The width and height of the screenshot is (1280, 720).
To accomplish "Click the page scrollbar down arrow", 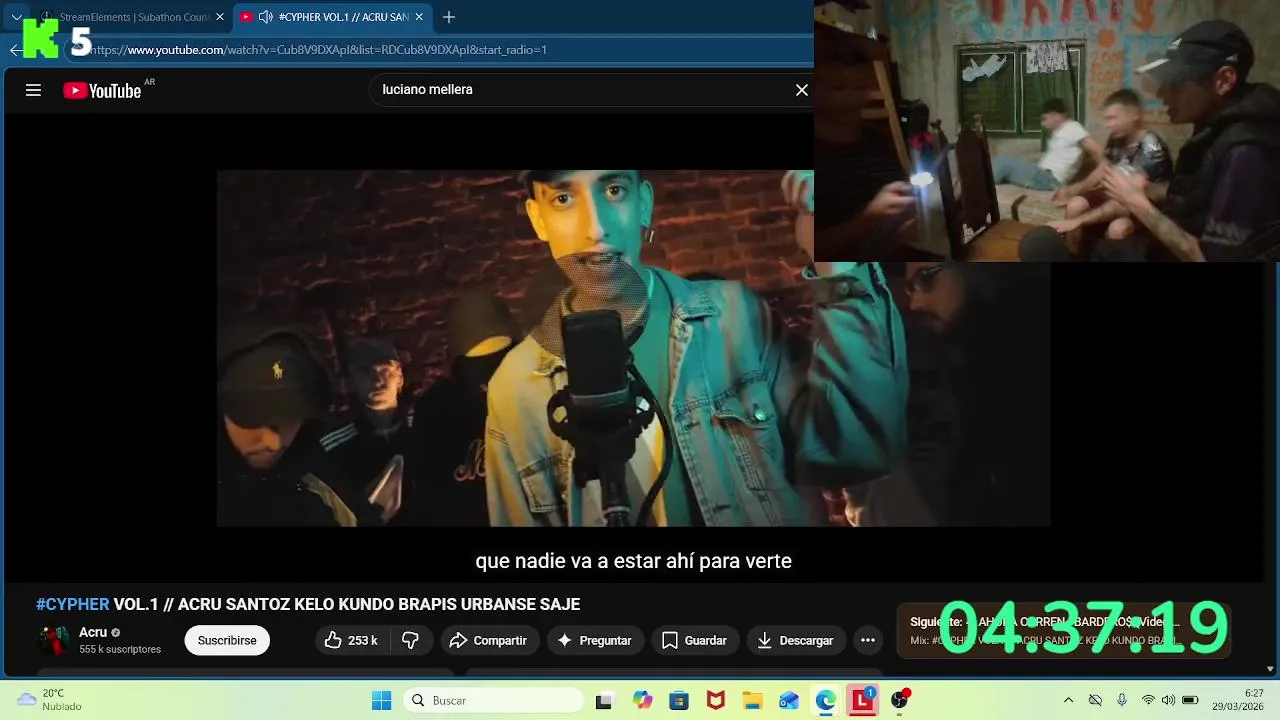I will pos(1271,668).
